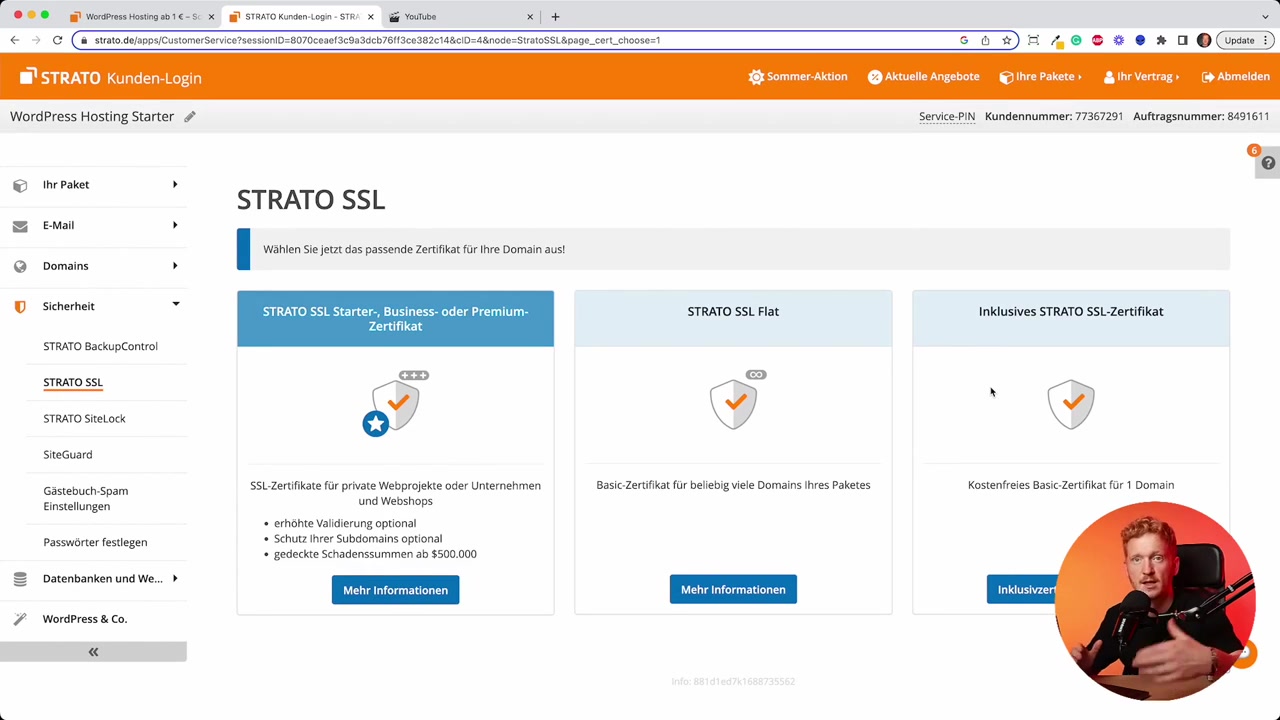Click the share icon in address bar
The height and width of the screenshot is (720, 1280).
(985, 40)
